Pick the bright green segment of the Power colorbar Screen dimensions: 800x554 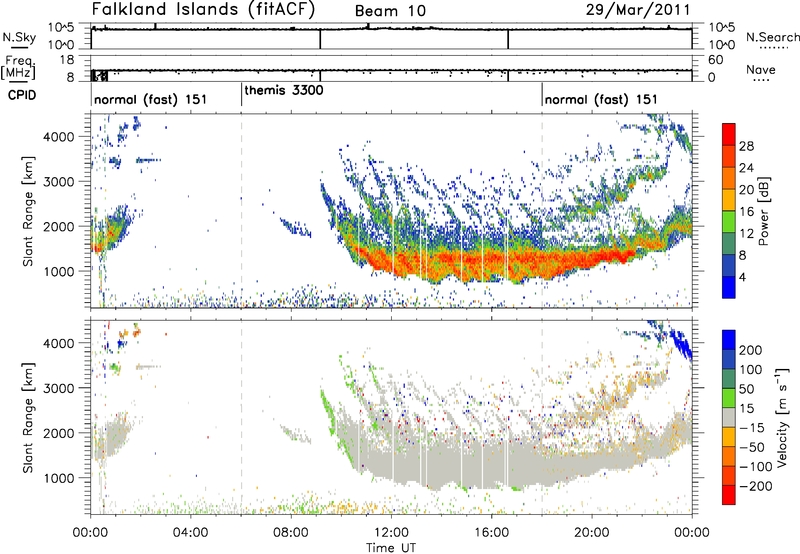pyautogui.click(x=729, y=222)
